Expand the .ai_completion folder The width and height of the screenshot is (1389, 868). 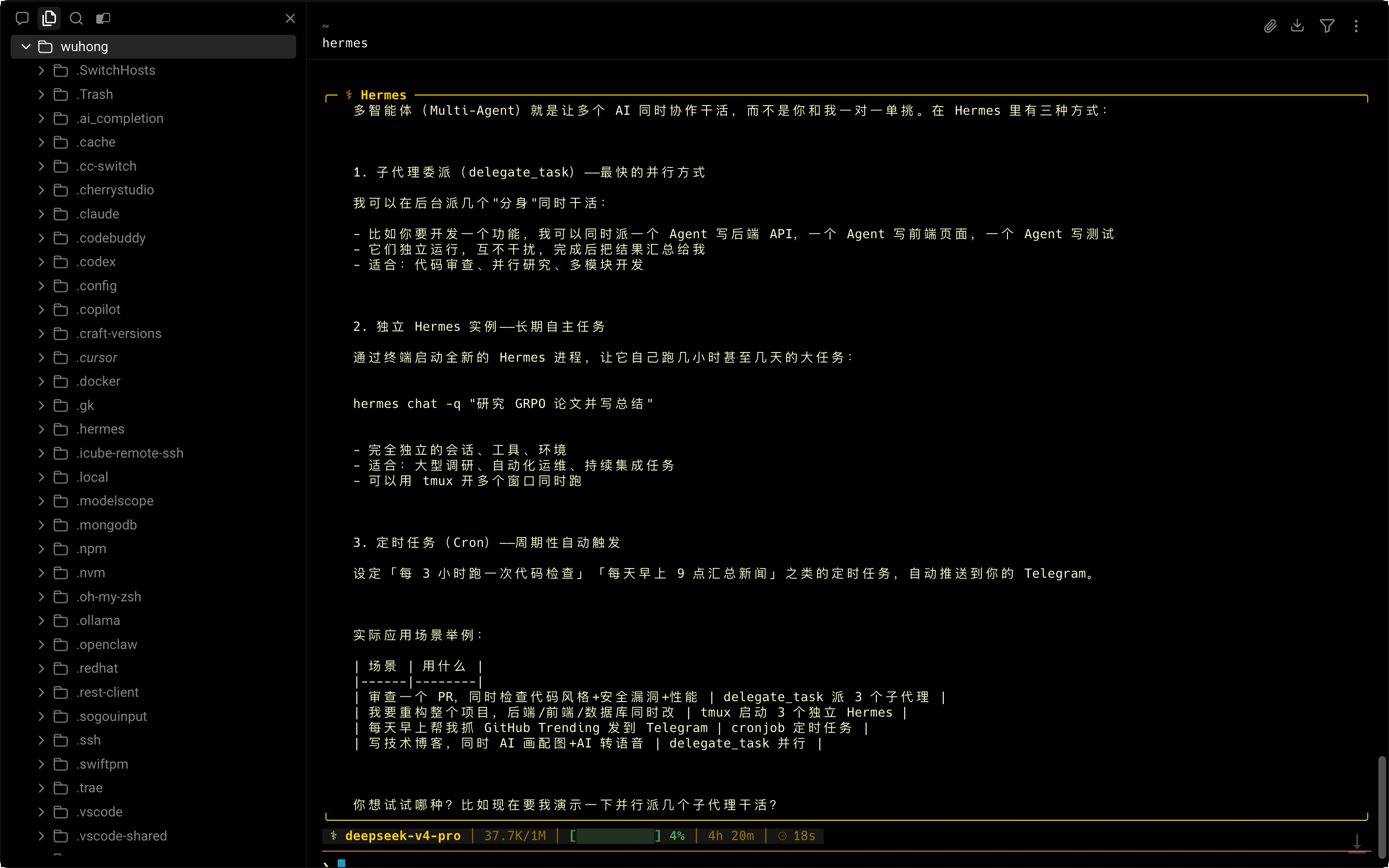tap(41, 118)
